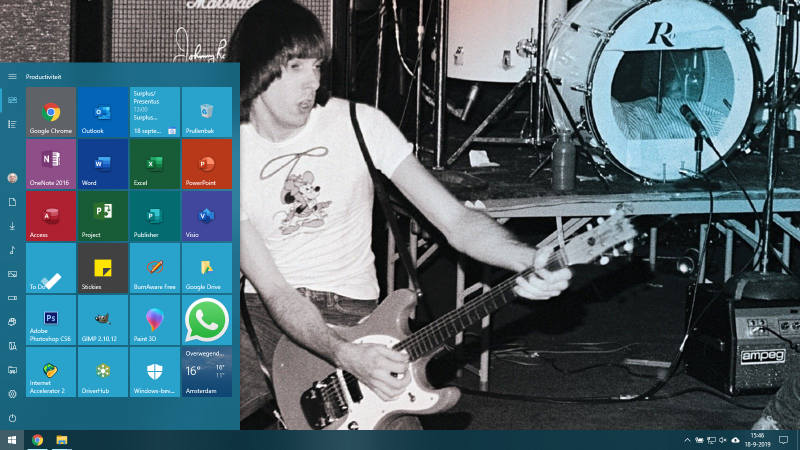Open the Visio tile
The width and height of the screenshot is (800, 450).
tap(207, 216)
